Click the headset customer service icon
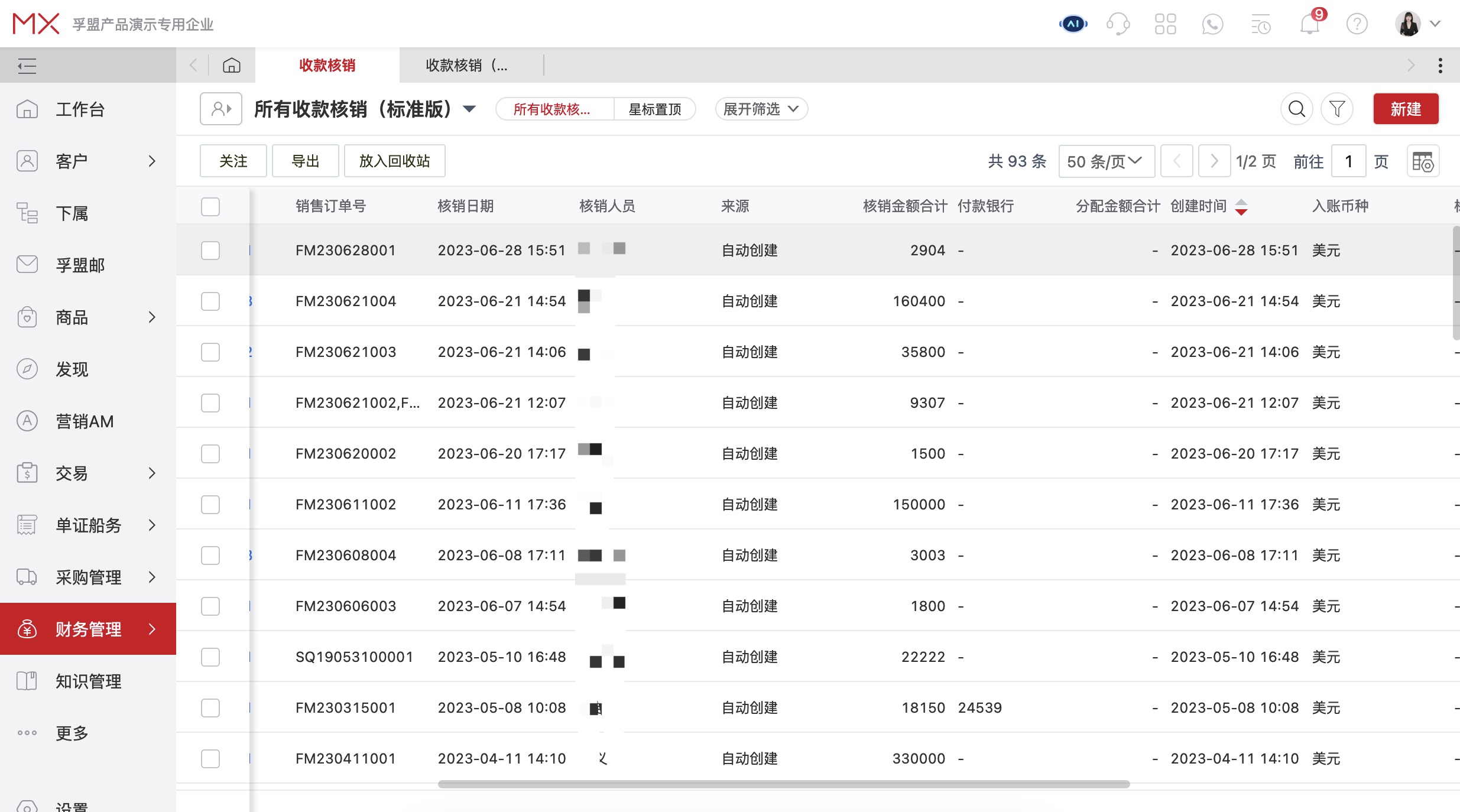Image resolution: width=1460 pixels, height=812 pixels. 1119,24
